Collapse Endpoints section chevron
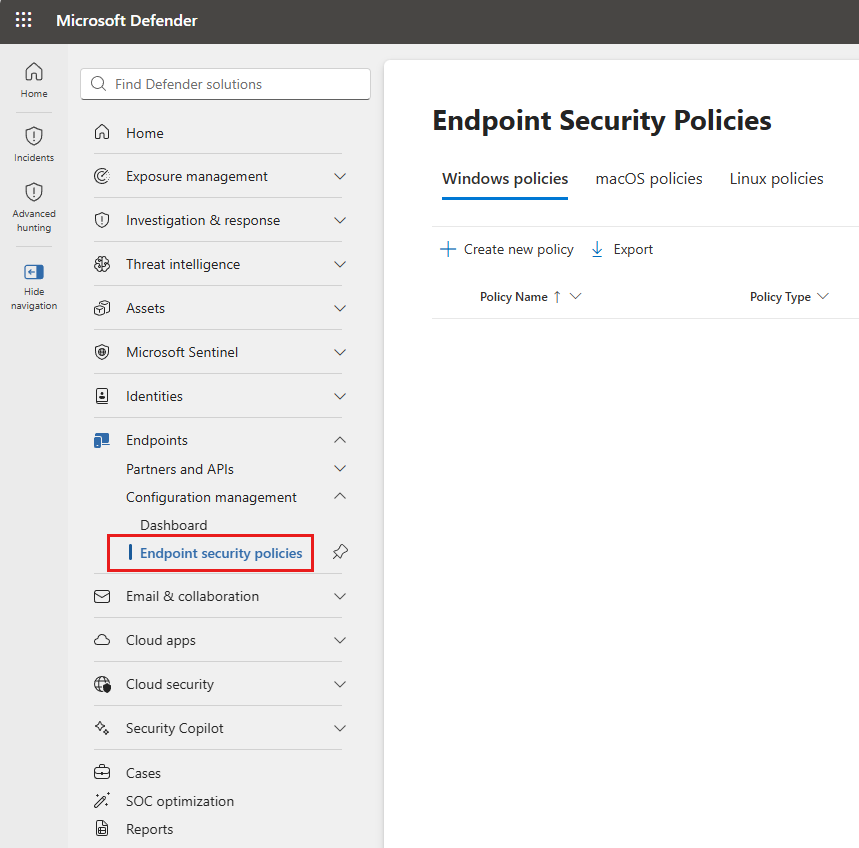 click(x=340, y=440)
